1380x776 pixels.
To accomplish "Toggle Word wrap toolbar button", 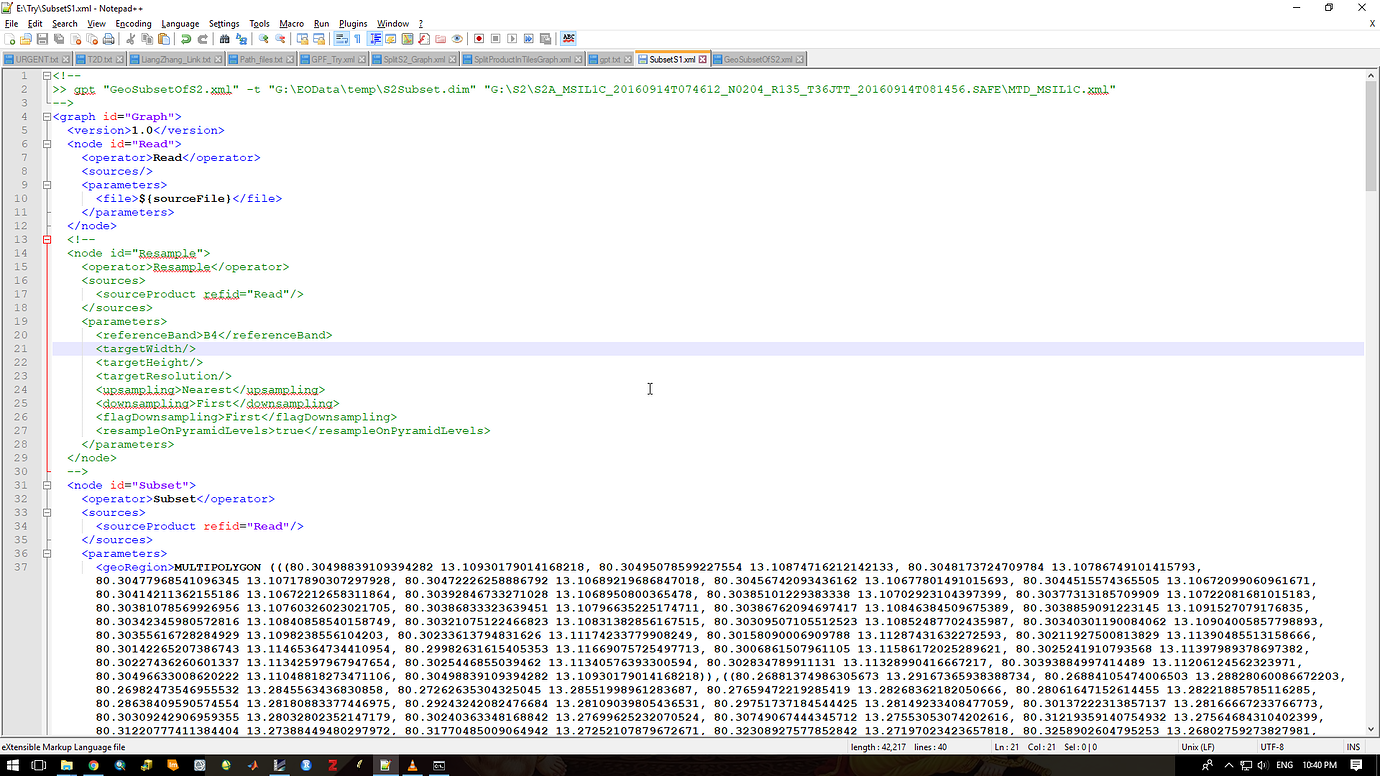I will pyautogui.click(x=341, y=39).
